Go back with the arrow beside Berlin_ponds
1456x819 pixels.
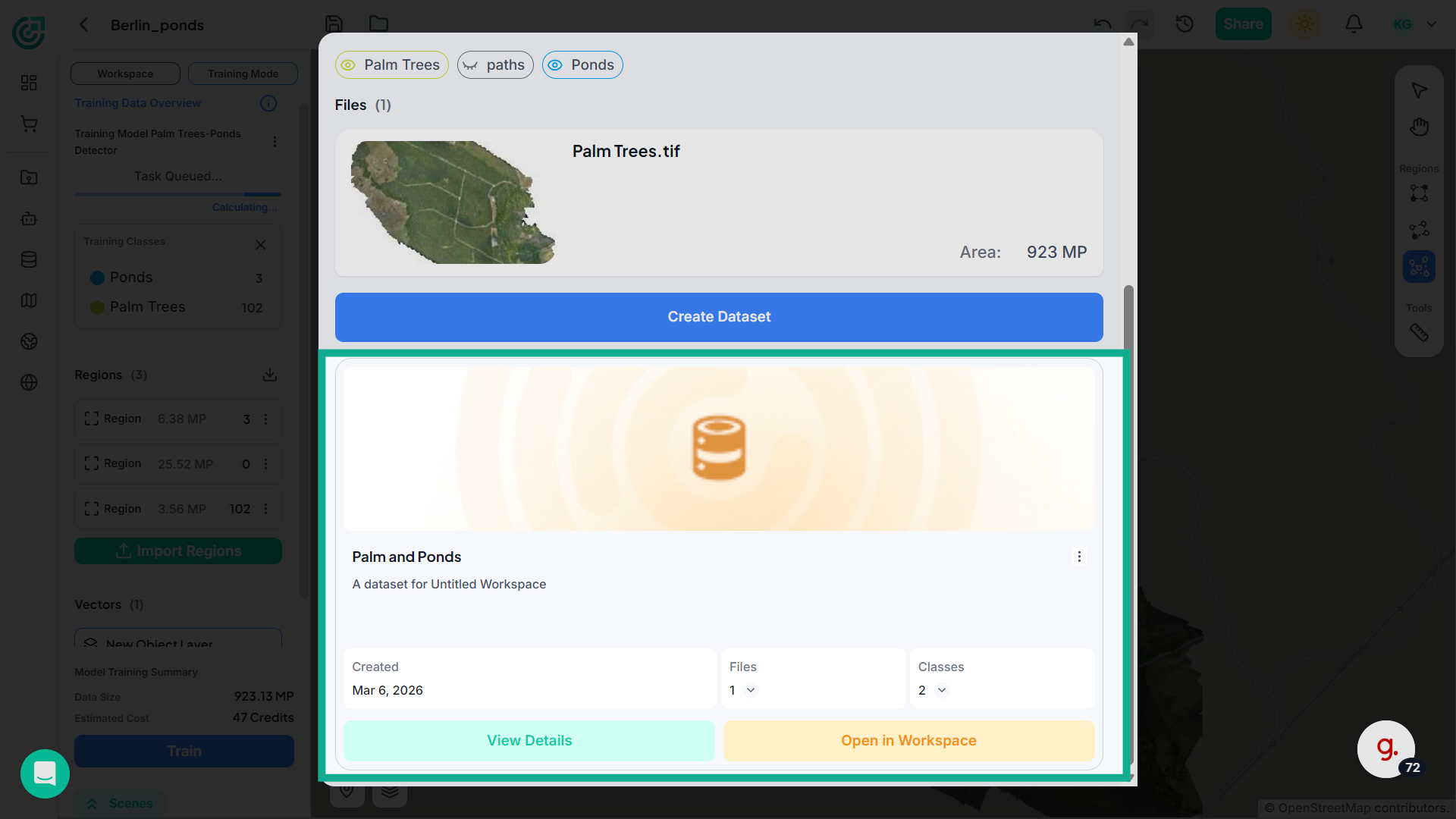84,25
